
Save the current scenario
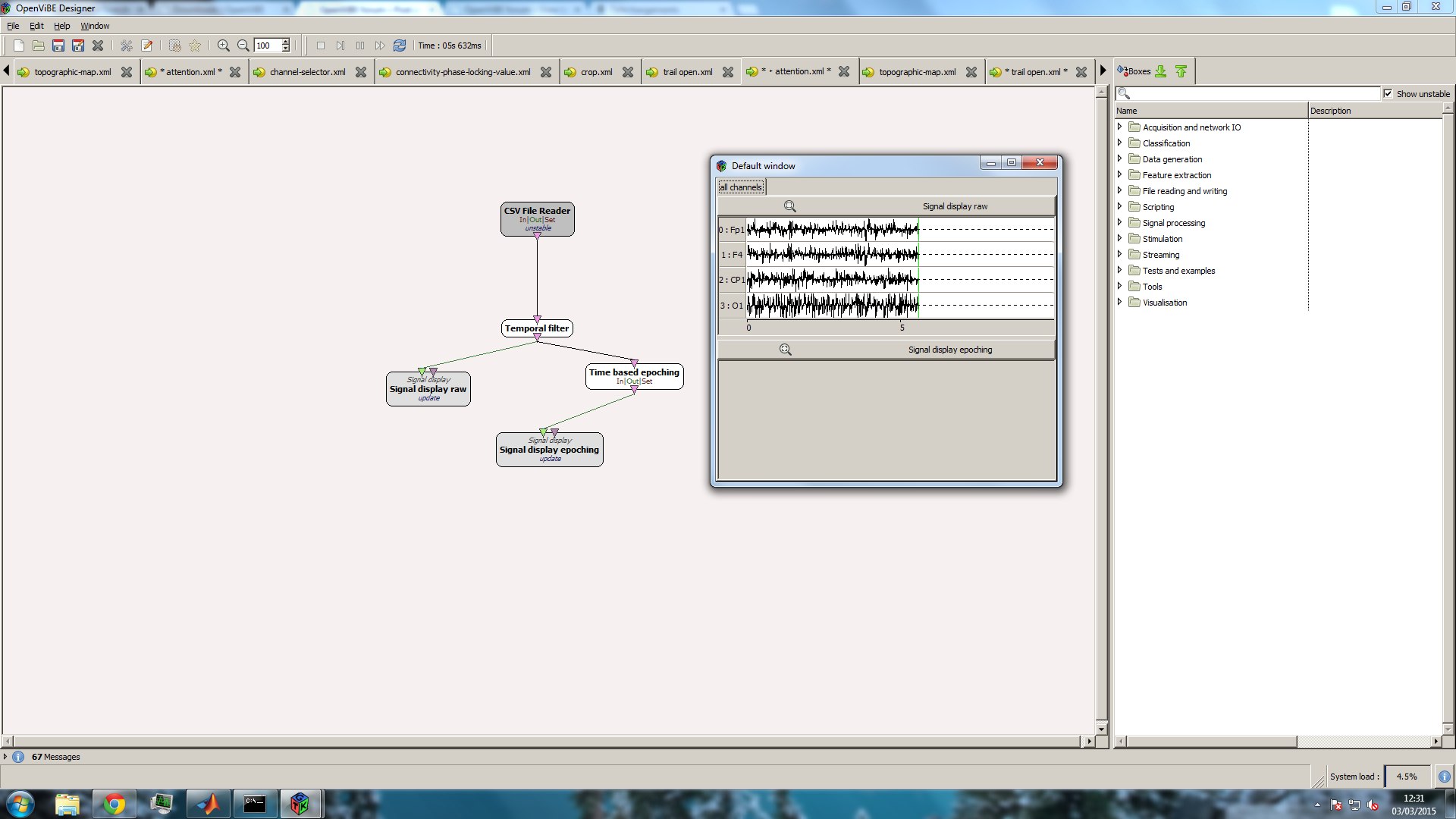point(58,45)
